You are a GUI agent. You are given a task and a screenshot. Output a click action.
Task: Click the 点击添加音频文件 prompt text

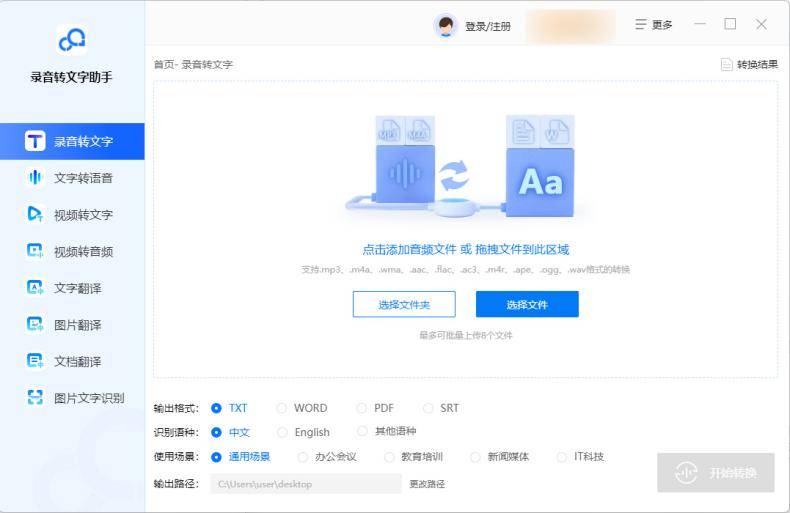point(409,249)
